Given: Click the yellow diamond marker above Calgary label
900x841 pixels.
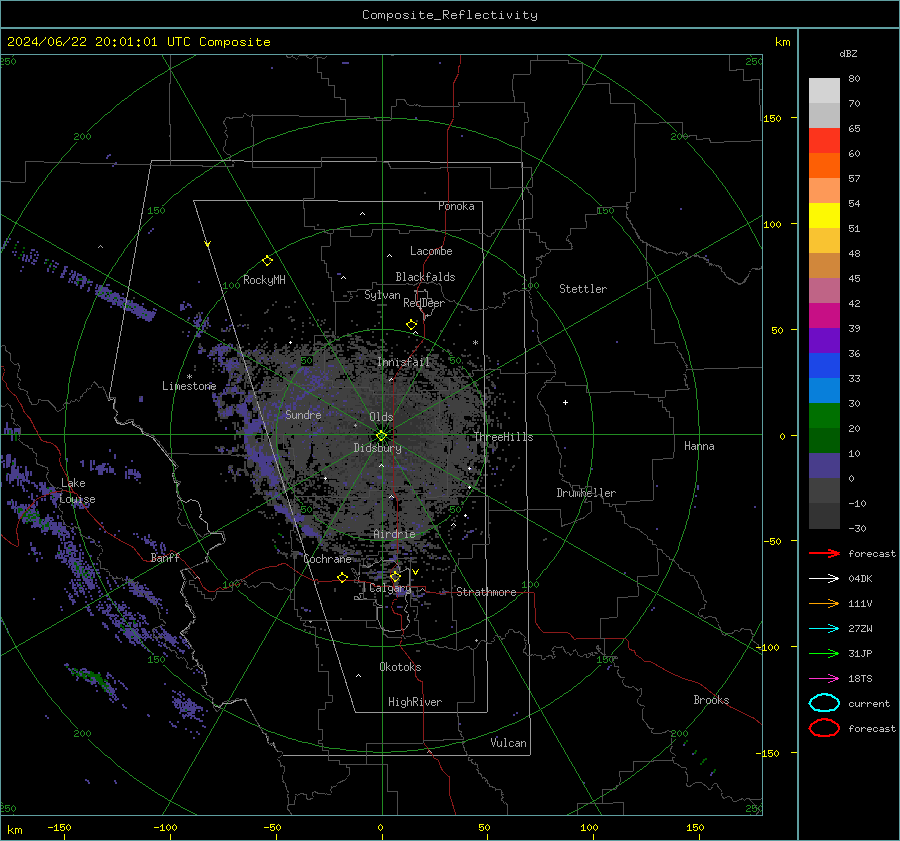Looking at the screenshot, I should 395,576.
